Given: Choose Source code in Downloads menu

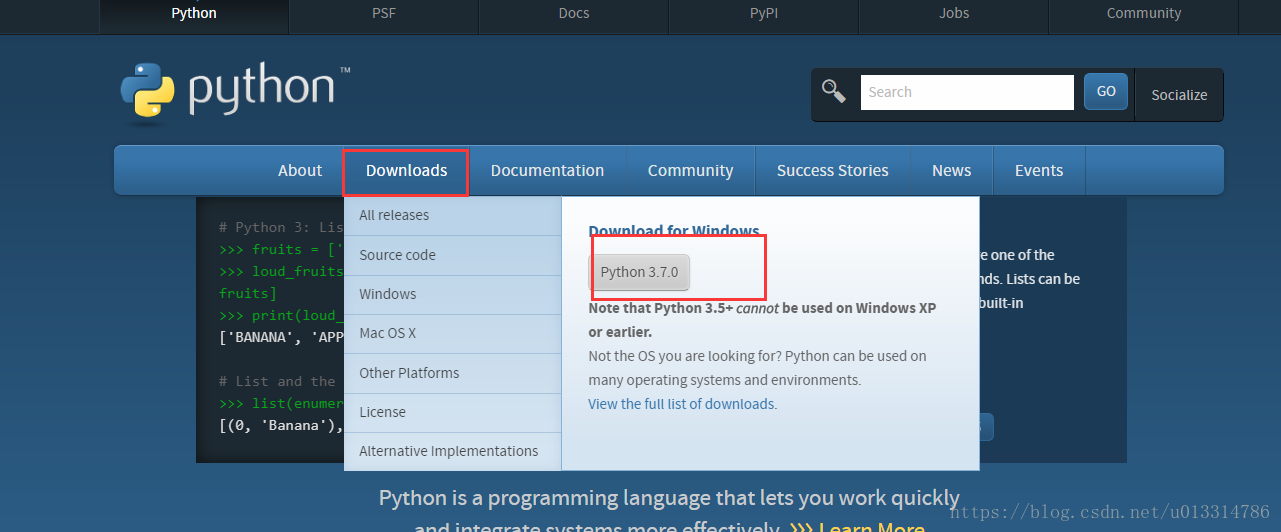Looking at the screenshot, I should coord(397,255).
